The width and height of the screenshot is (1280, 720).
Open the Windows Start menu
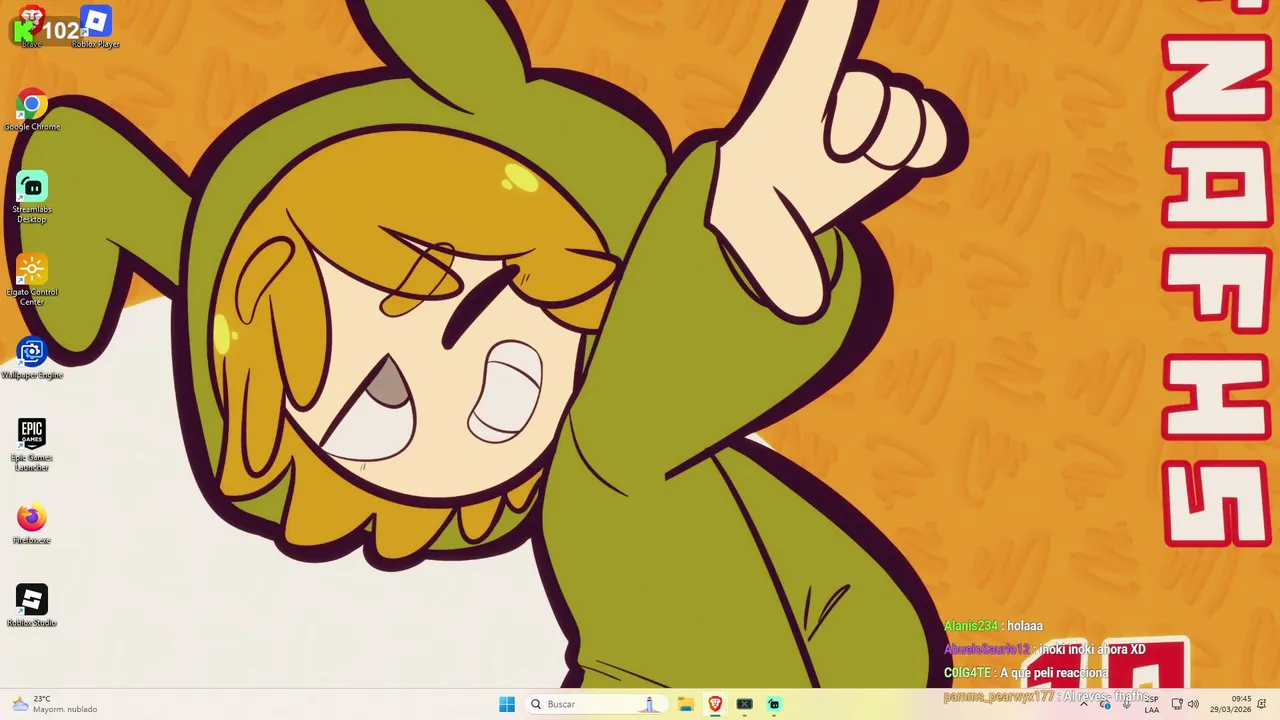(x=507, y=704)
